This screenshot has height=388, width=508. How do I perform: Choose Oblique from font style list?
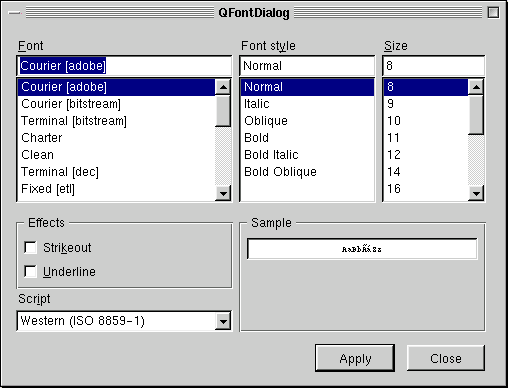[x=307, y=121]
